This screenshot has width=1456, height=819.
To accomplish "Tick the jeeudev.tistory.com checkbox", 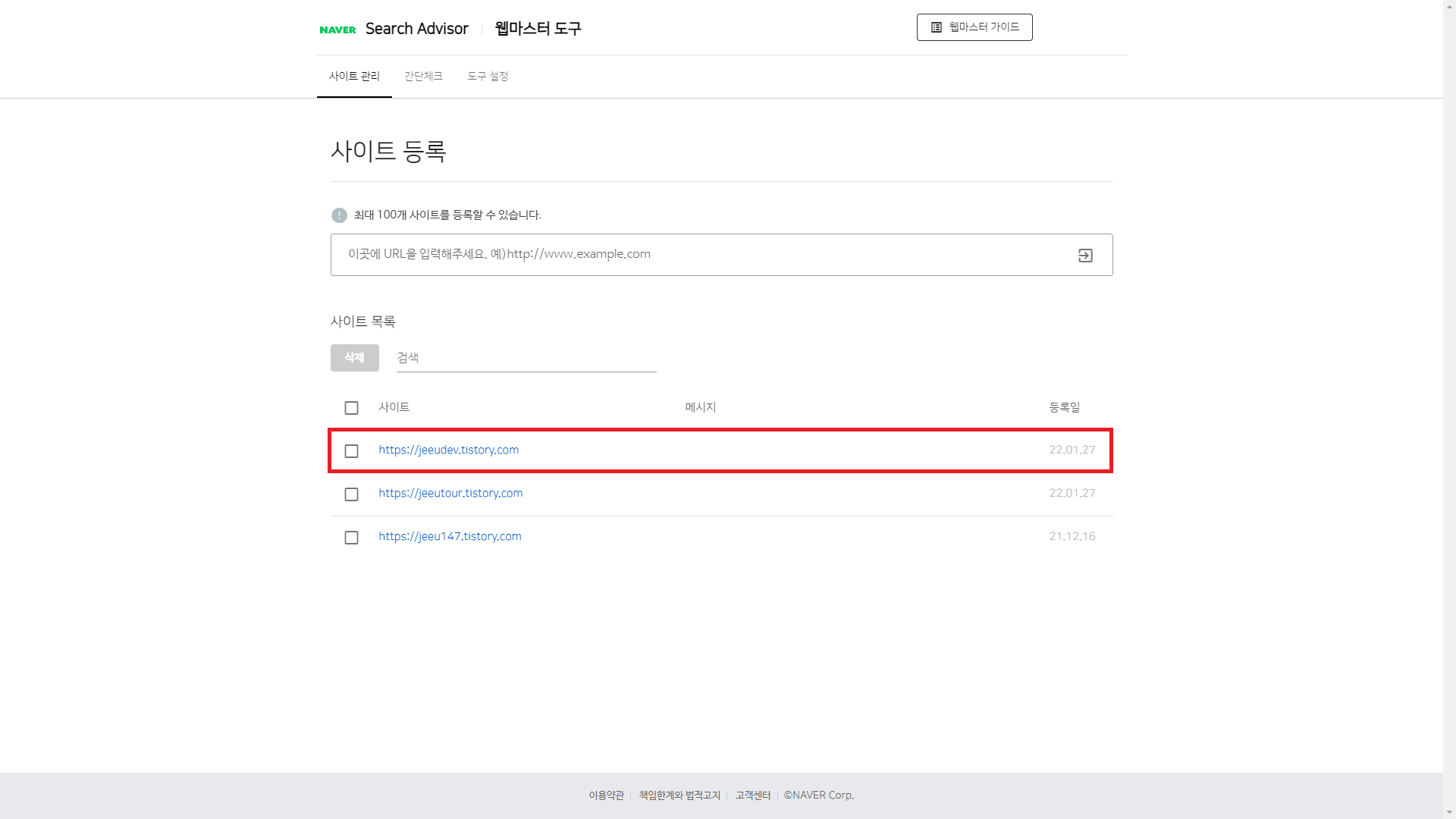I will point(351,451).
